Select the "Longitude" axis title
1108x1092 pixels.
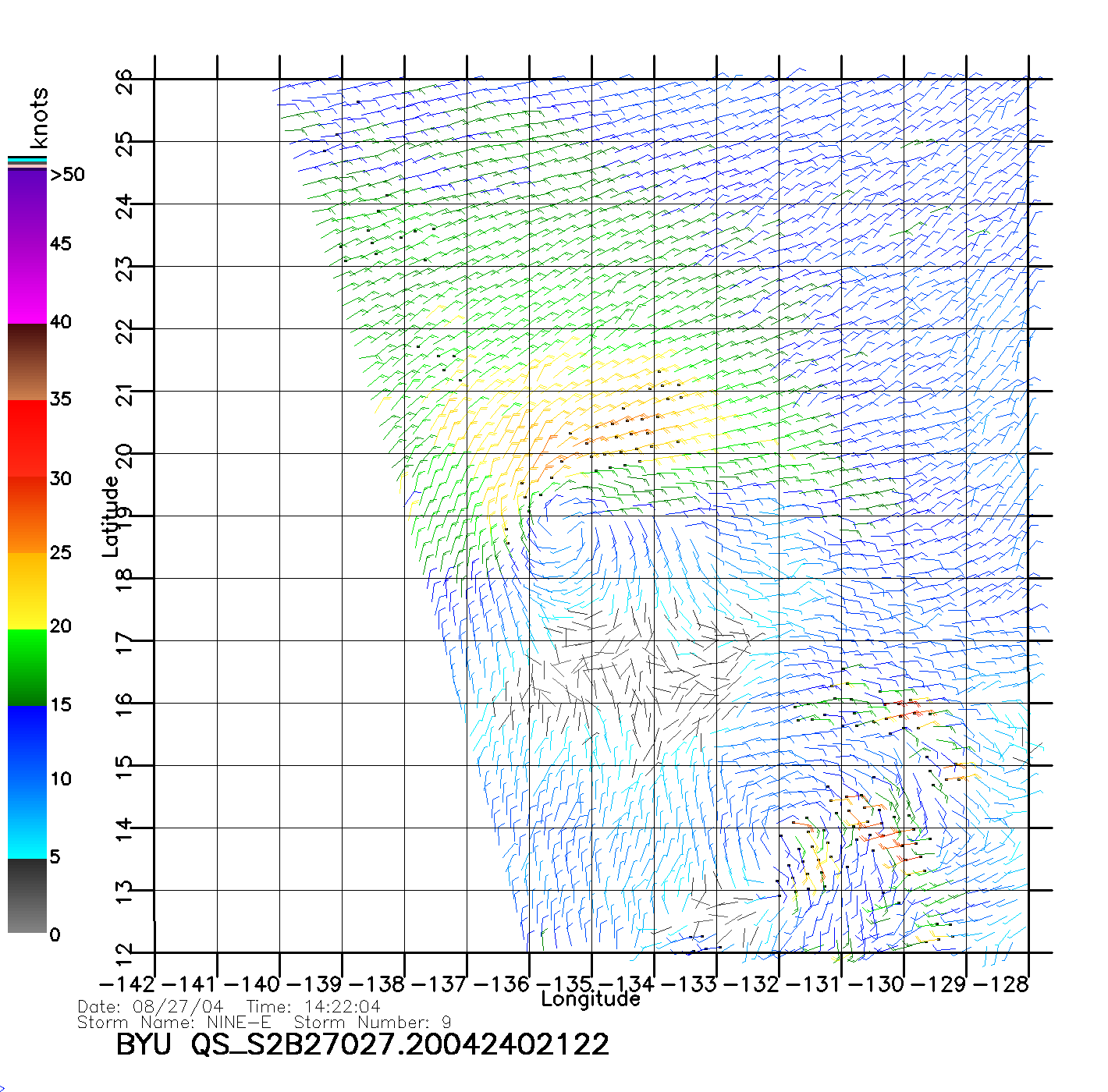(x=591, y=999)
